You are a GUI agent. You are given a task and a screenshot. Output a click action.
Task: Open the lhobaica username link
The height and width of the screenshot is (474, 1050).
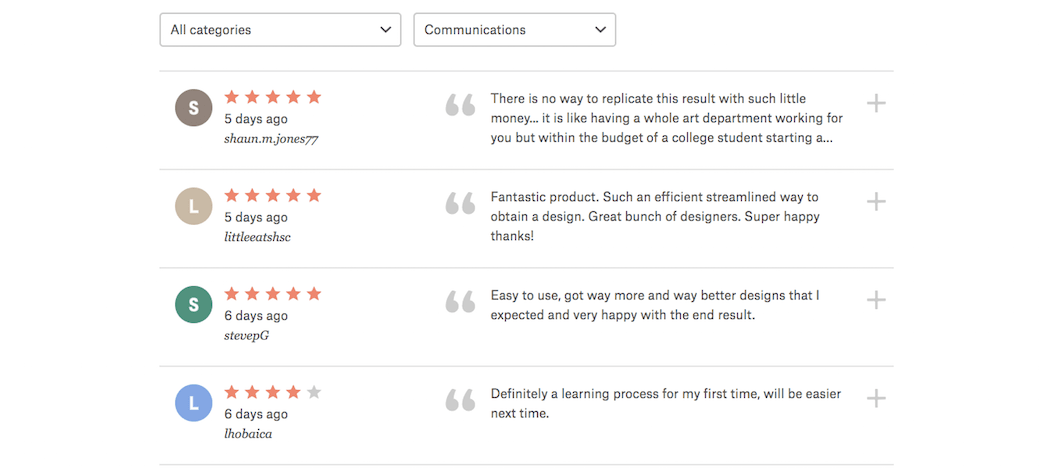[248, 434]
